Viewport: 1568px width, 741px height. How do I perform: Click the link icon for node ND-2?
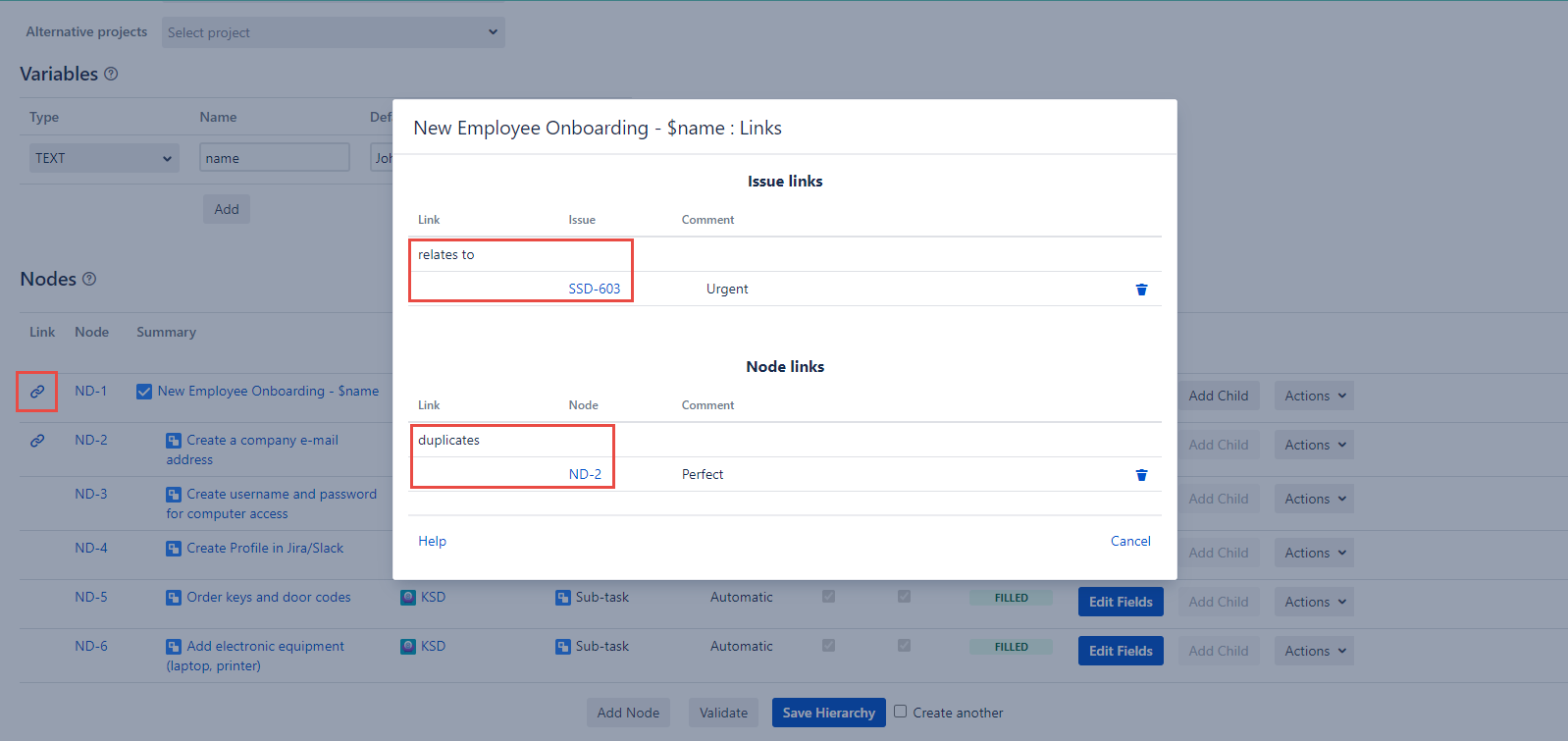coord(37,441)
